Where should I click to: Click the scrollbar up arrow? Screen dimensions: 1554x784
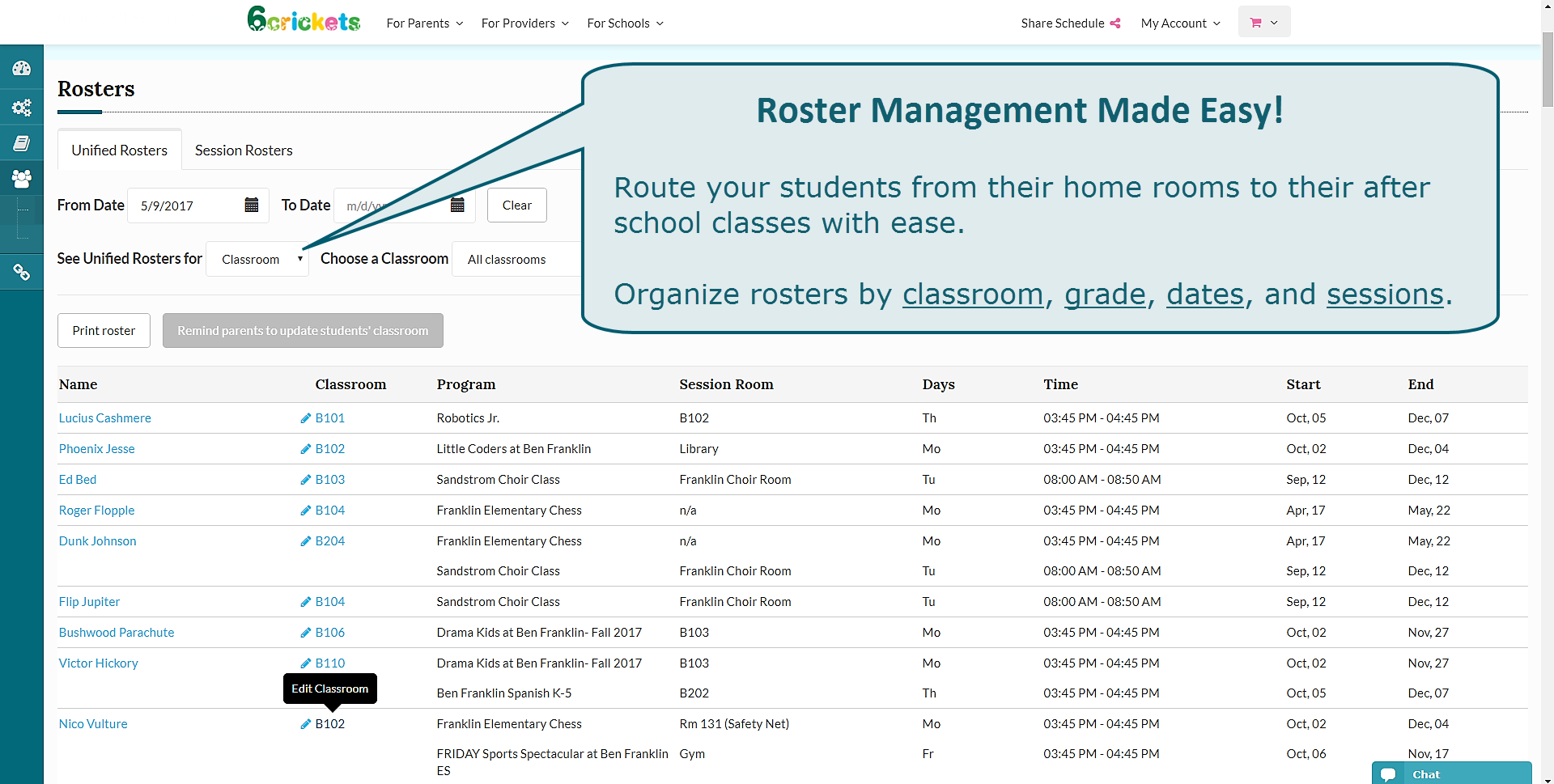(1548, 6)
